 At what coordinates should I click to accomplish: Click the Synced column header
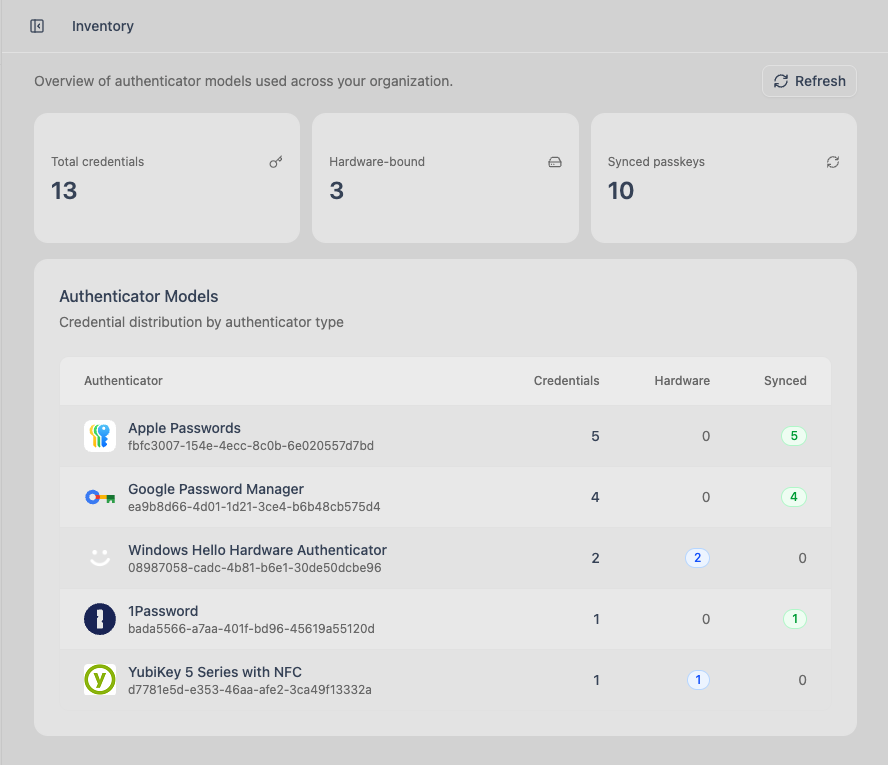point(785,381)
